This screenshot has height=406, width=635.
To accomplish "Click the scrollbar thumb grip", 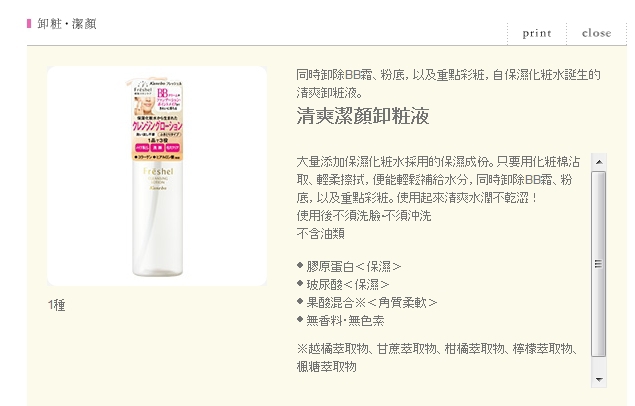I will coord(598,264).
